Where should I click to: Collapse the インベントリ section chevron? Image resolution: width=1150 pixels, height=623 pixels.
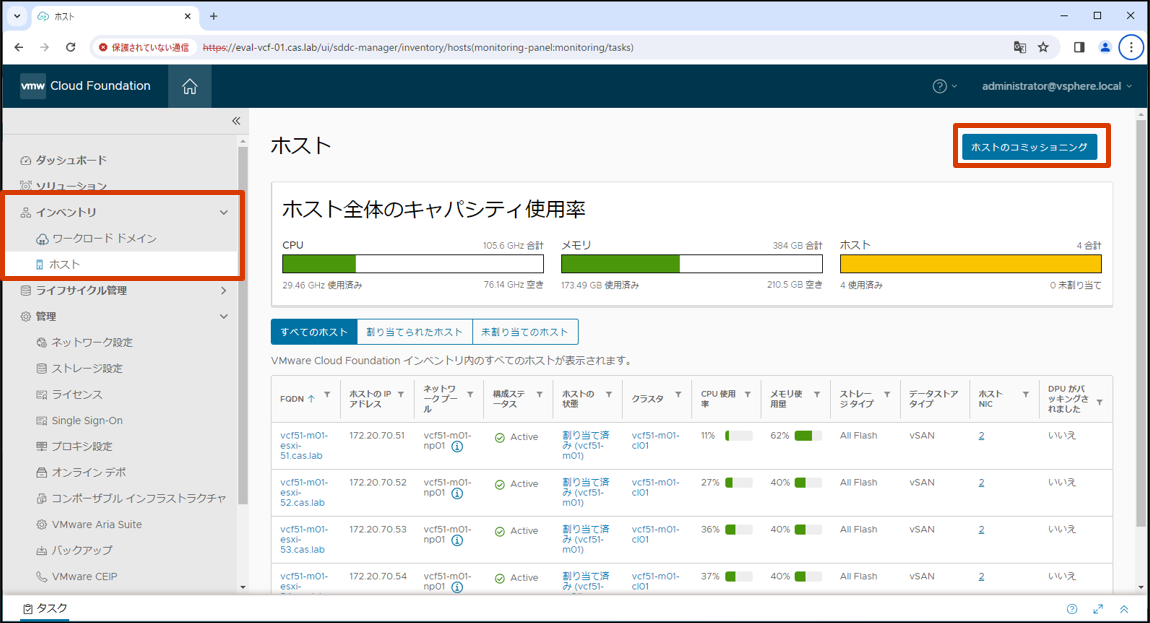coord(224,213)
